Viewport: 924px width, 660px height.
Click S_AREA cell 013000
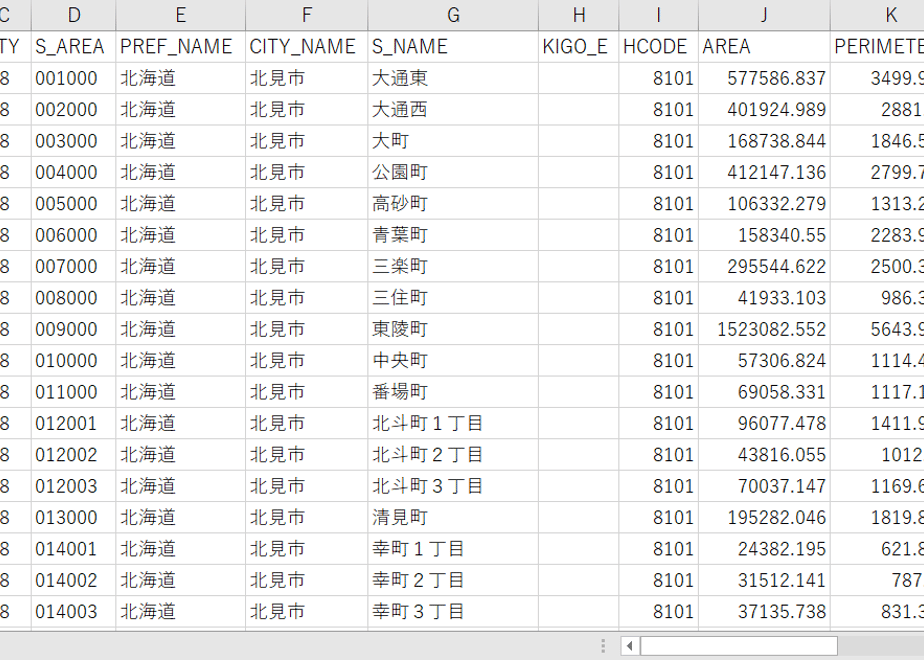[x=74, y=517]
